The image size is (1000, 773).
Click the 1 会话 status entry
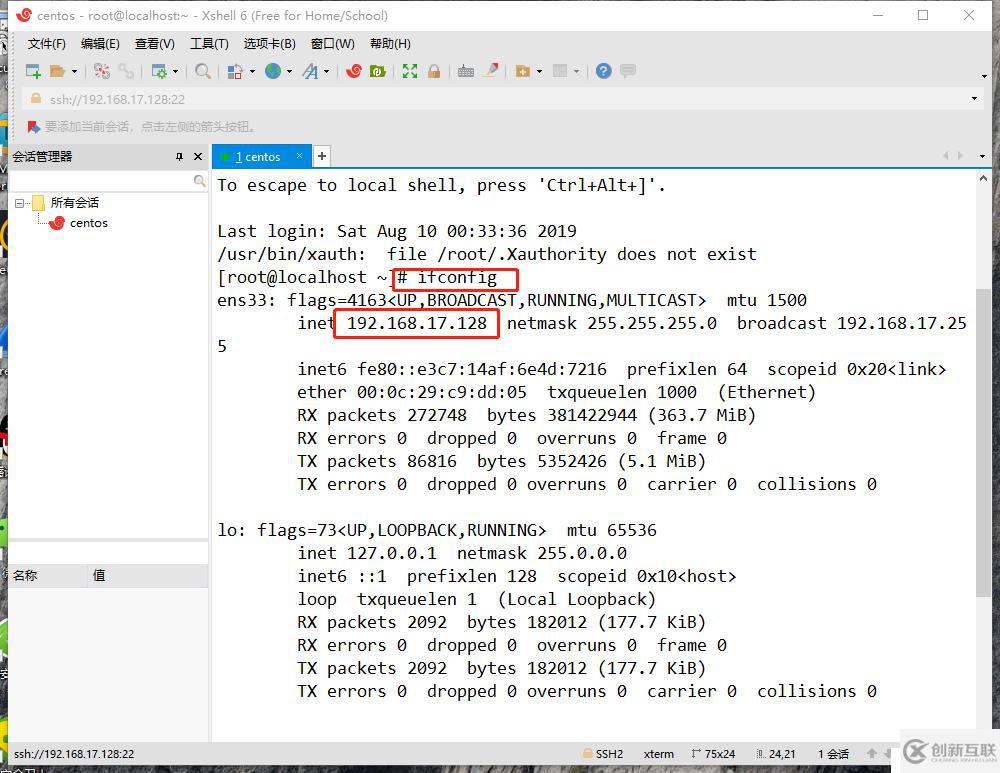833,754
